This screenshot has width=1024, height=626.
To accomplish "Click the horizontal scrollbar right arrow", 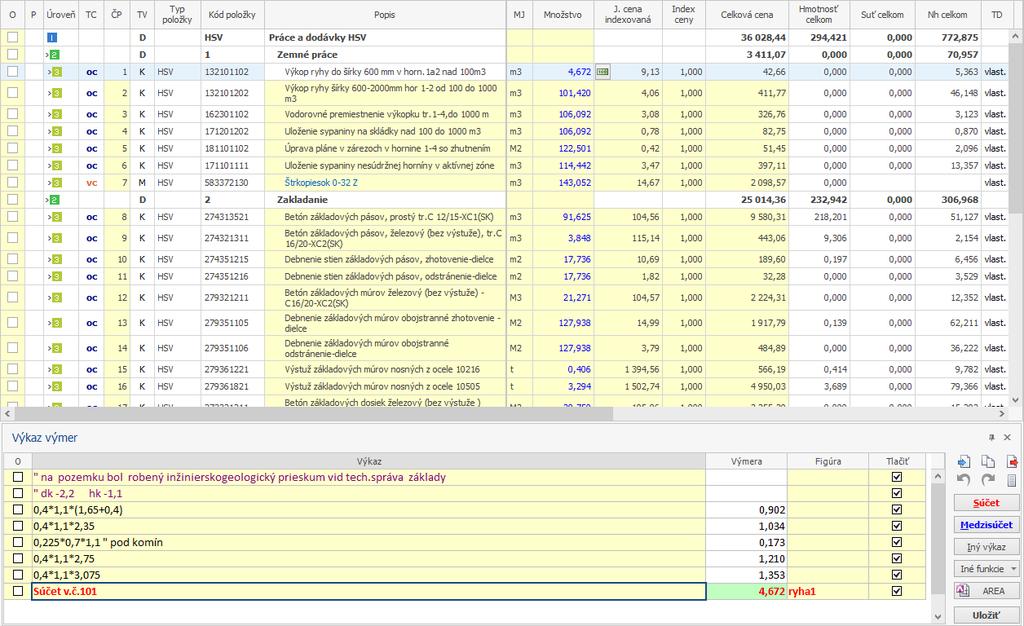I will click(x=1002, y=414).
